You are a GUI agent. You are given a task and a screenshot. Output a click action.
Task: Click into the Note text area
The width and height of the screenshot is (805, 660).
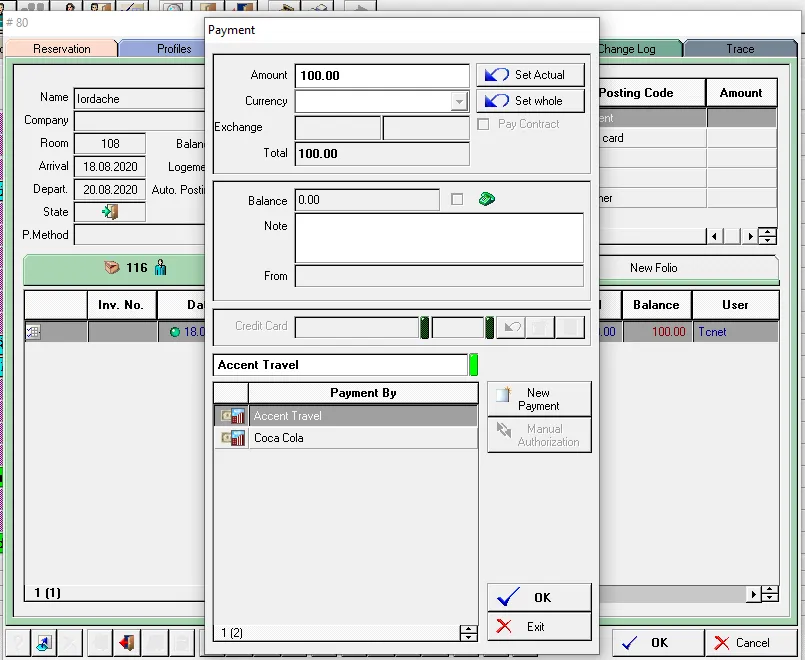tap(439, 238)
